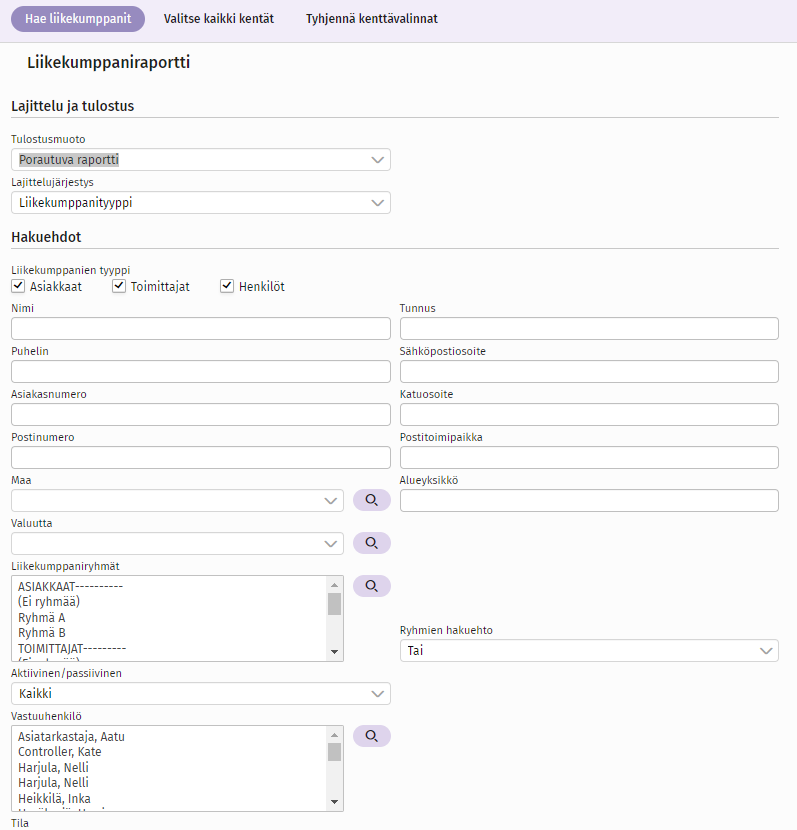Click into the Postinumero field

coord(201,457)
